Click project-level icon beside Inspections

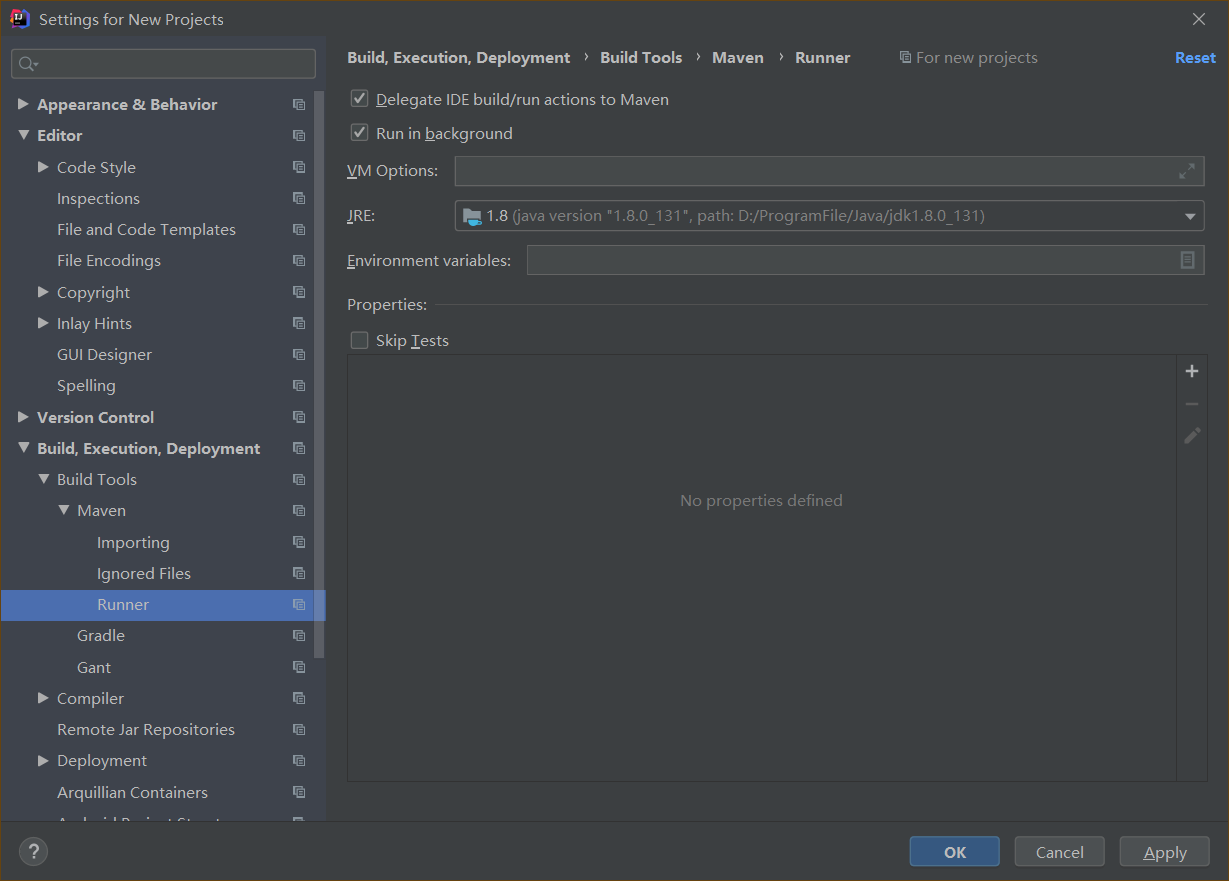(298, 198)
